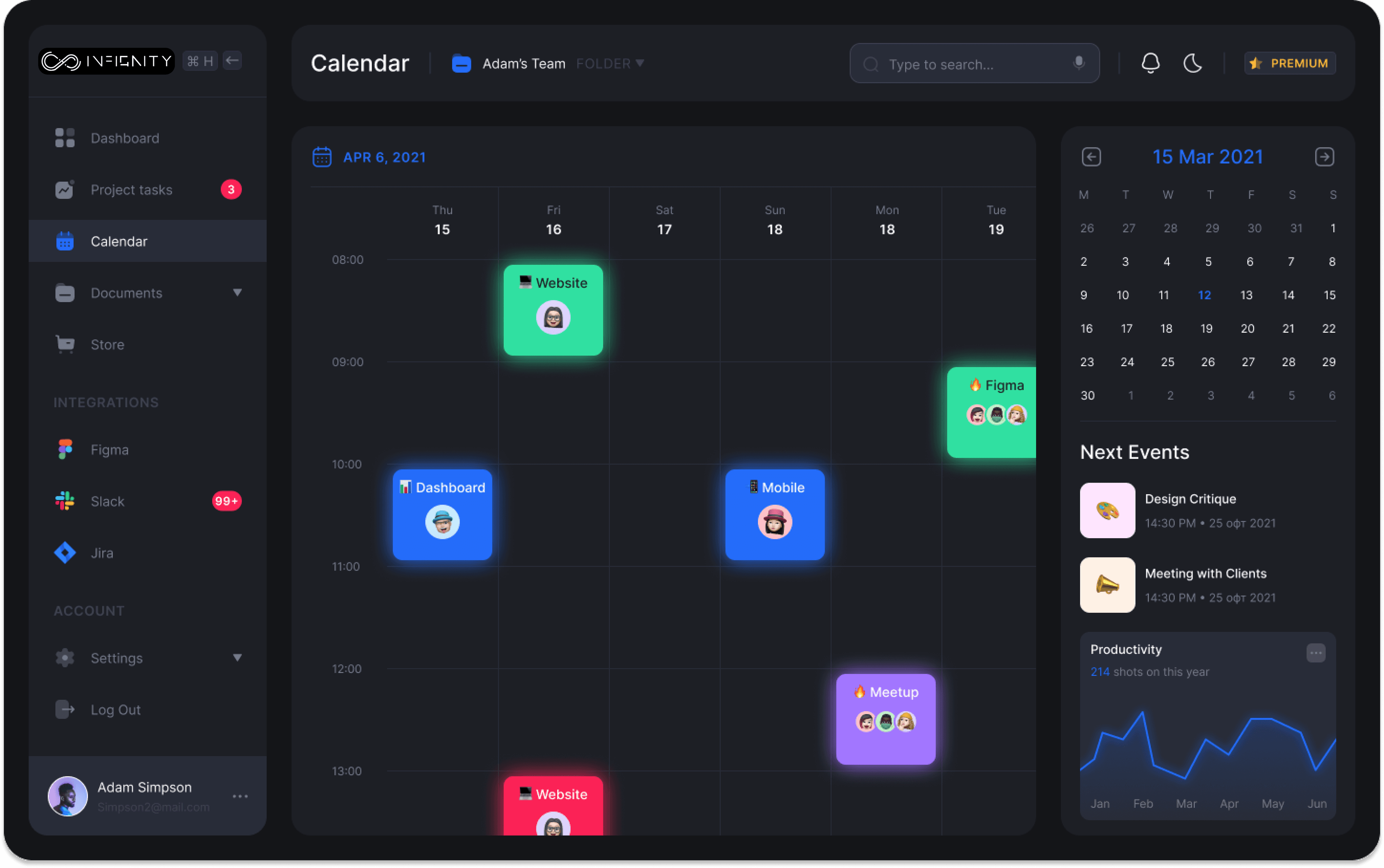Viewport: 1384px width, 868px height.
Task: Toggle dark mode moon icon
Action: tap(1193, 63)
